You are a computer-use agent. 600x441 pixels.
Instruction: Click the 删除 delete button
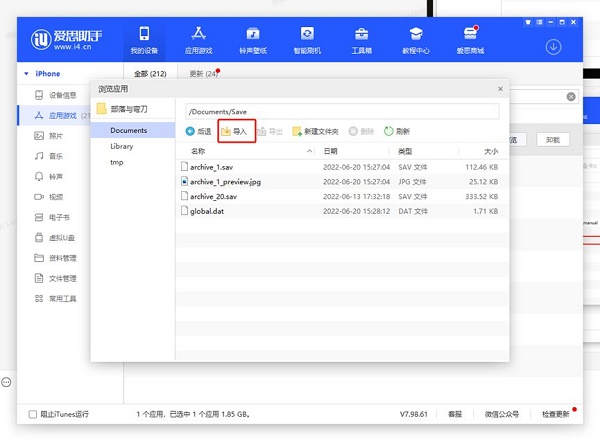click(x=361, y=131)
